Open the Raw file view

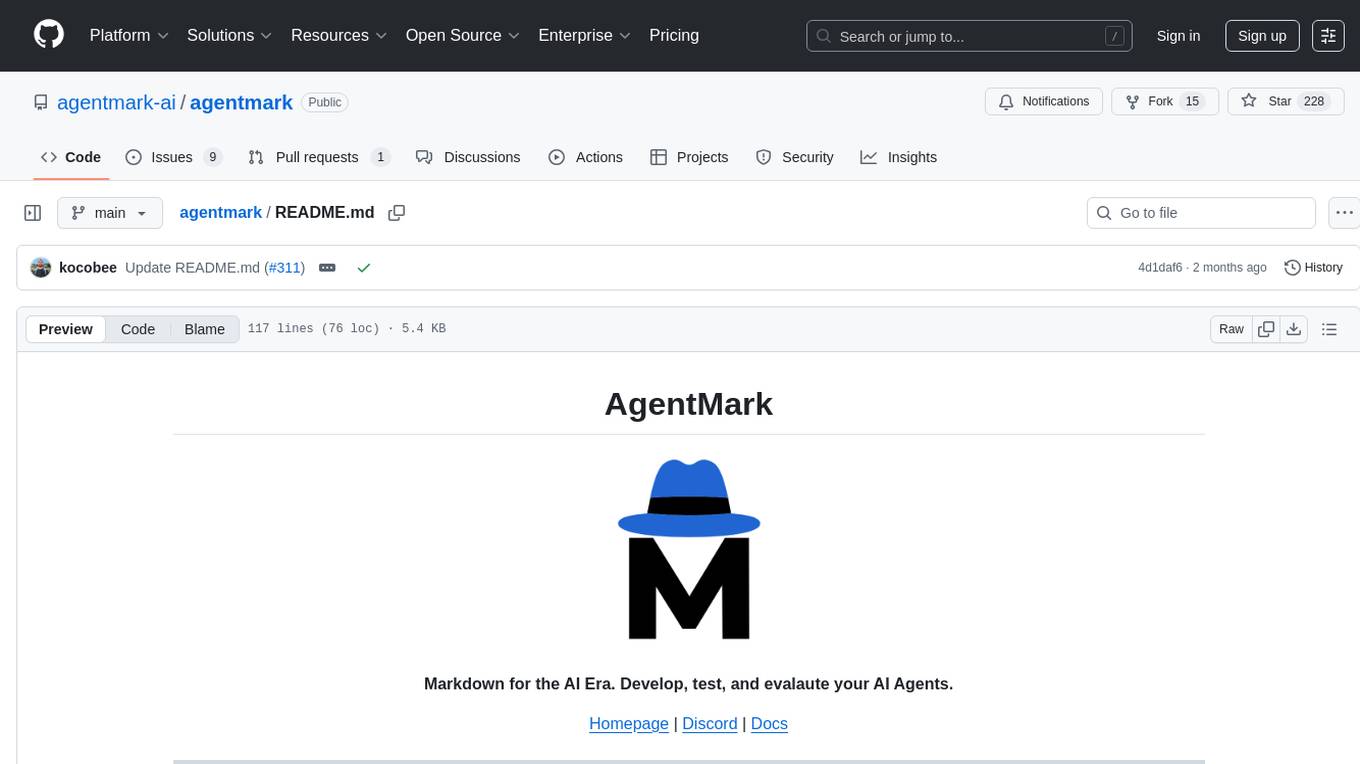pyautogui.click(x=1231, y=329)
